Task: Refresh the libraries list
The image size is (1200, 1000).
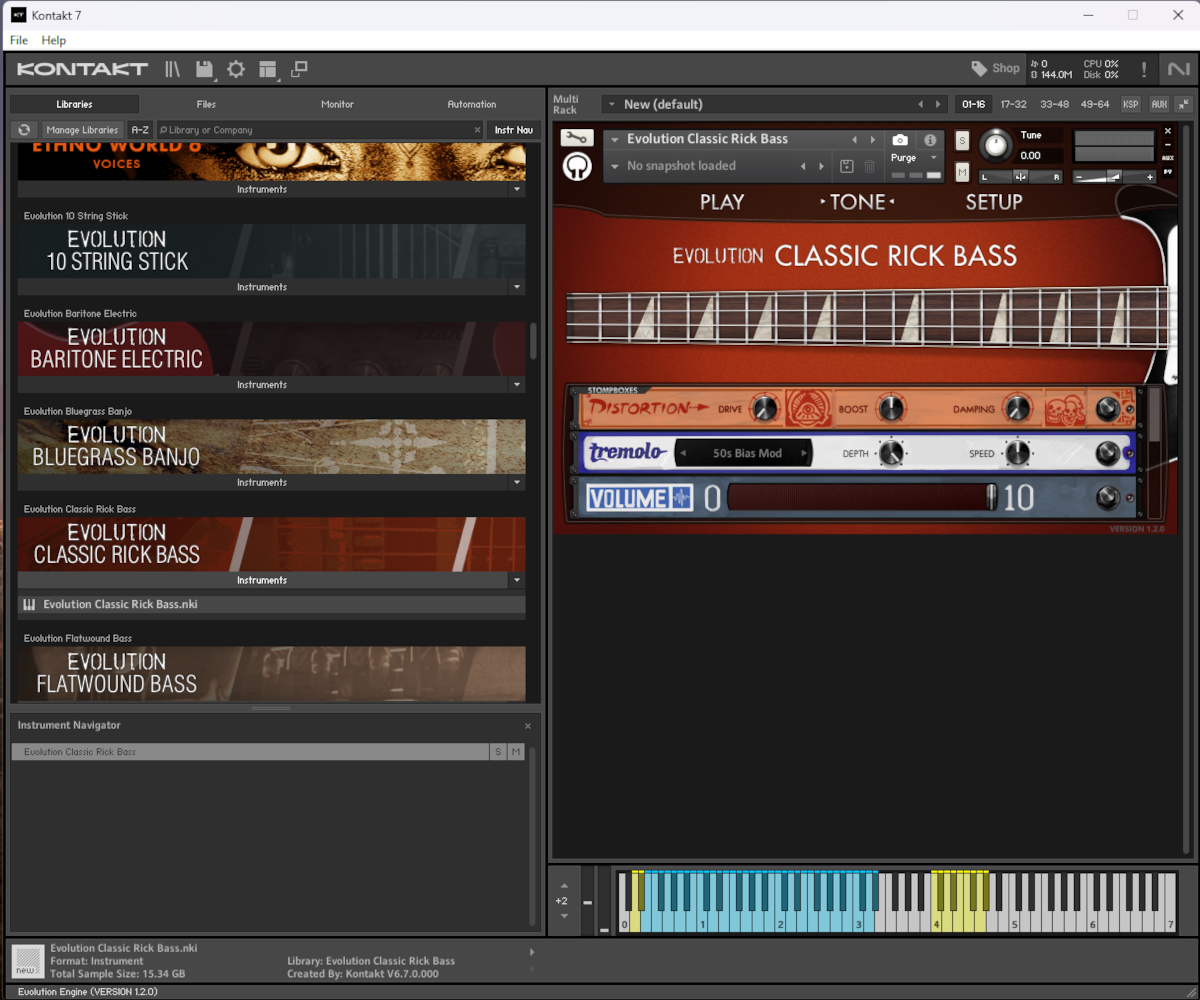Action: tap(24, 130)
